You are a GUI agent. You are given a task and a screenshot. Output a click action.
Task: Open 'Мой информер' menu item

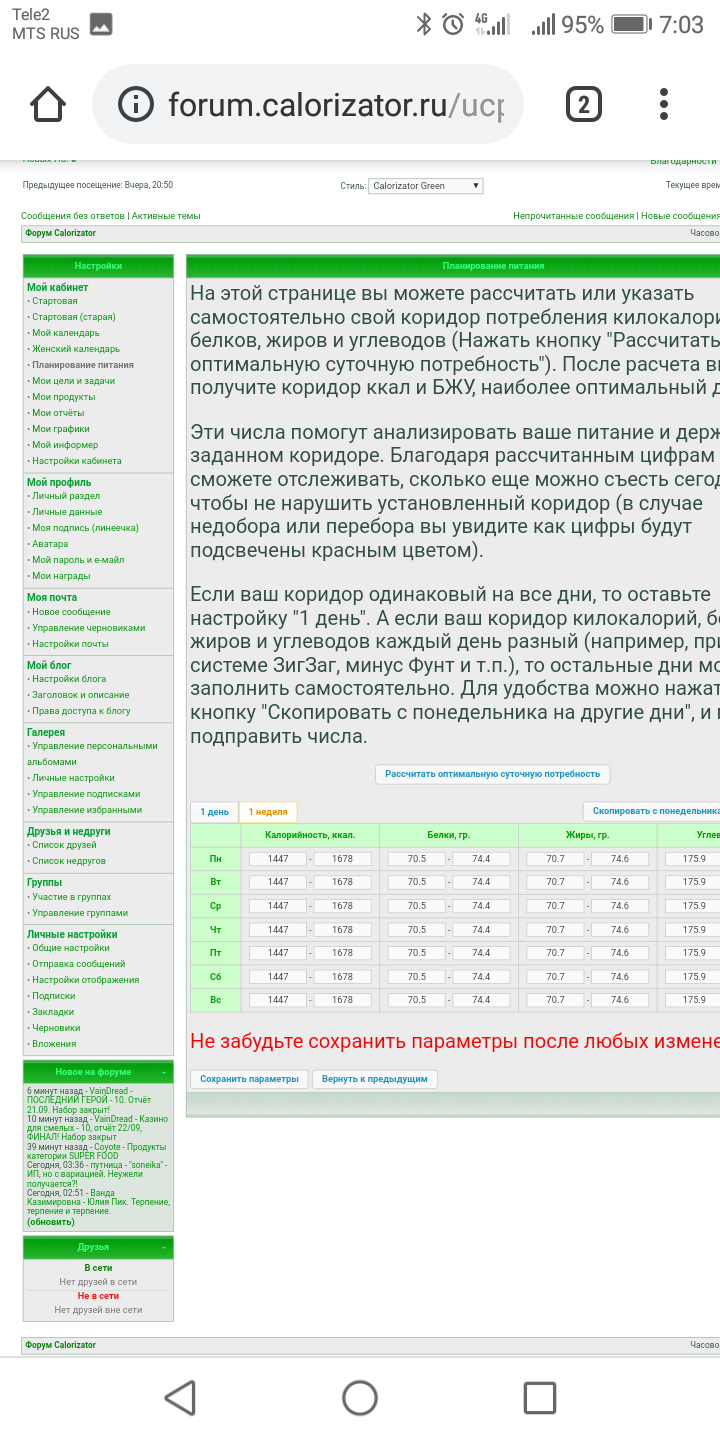pos(65,445)
